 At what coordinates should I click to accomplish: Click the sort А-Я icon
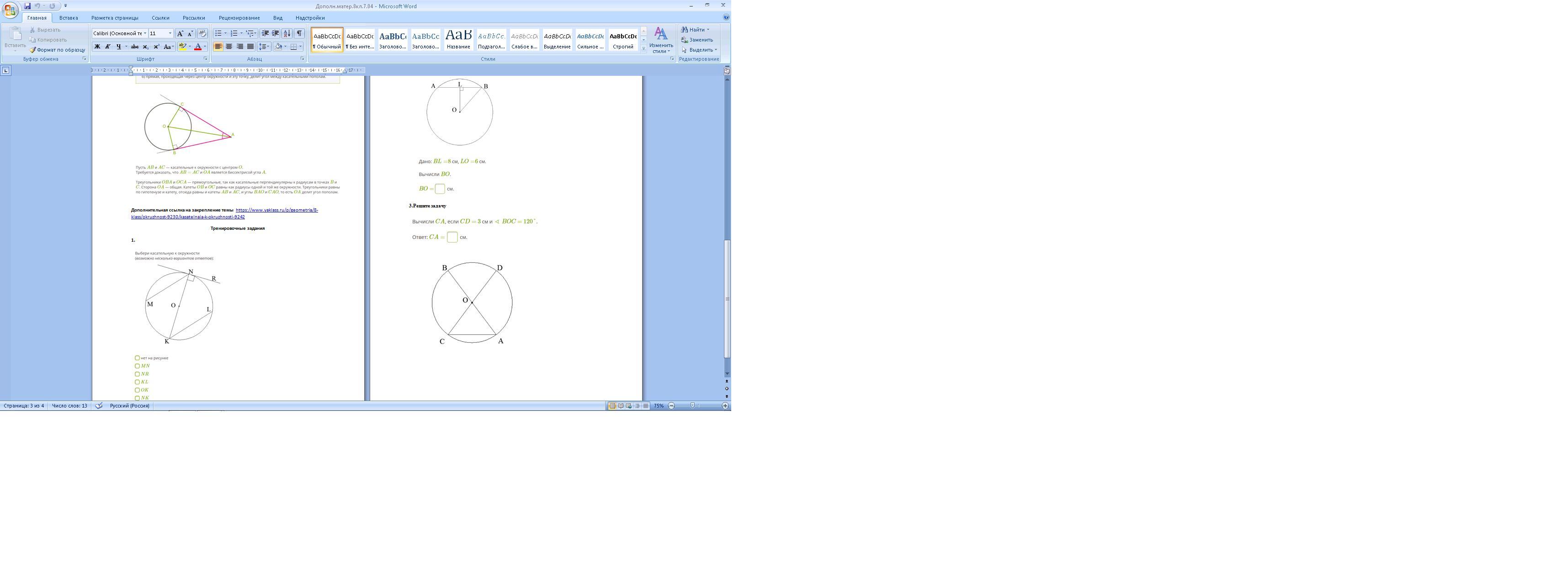(287, 33)
